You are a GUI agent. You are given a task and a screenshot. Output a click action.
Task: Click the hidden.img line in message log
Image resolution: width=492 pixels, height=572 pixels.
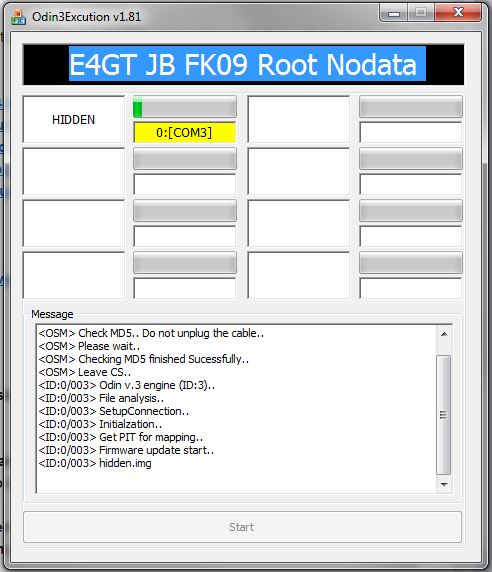(95, 463)
